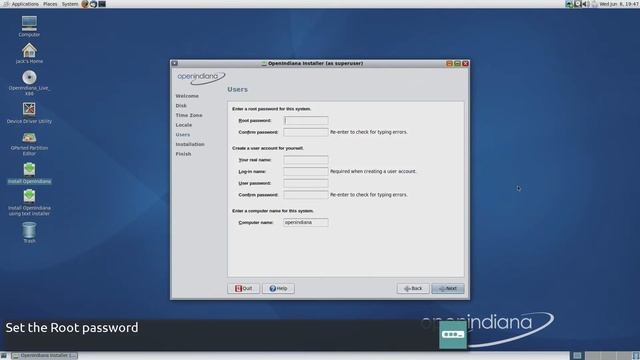640x360 pixels.
Task: Open the Places menu
Action: click(50, 4)
